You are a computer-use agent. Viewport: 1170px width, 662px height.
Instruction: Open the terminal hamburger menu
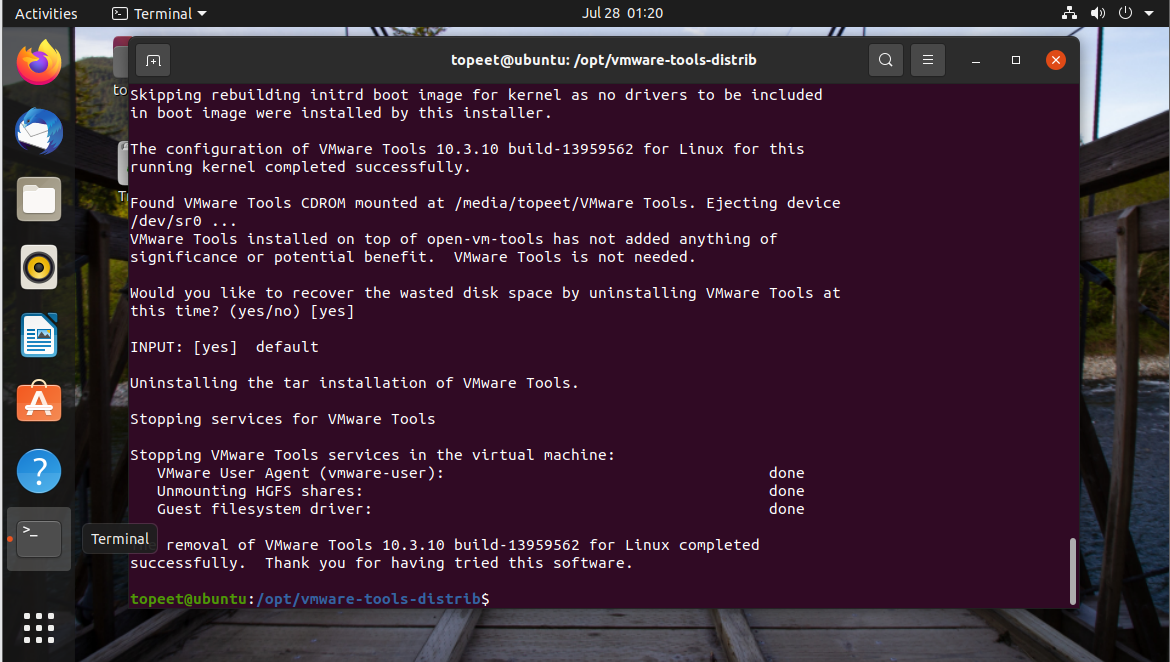click(927, 60)
